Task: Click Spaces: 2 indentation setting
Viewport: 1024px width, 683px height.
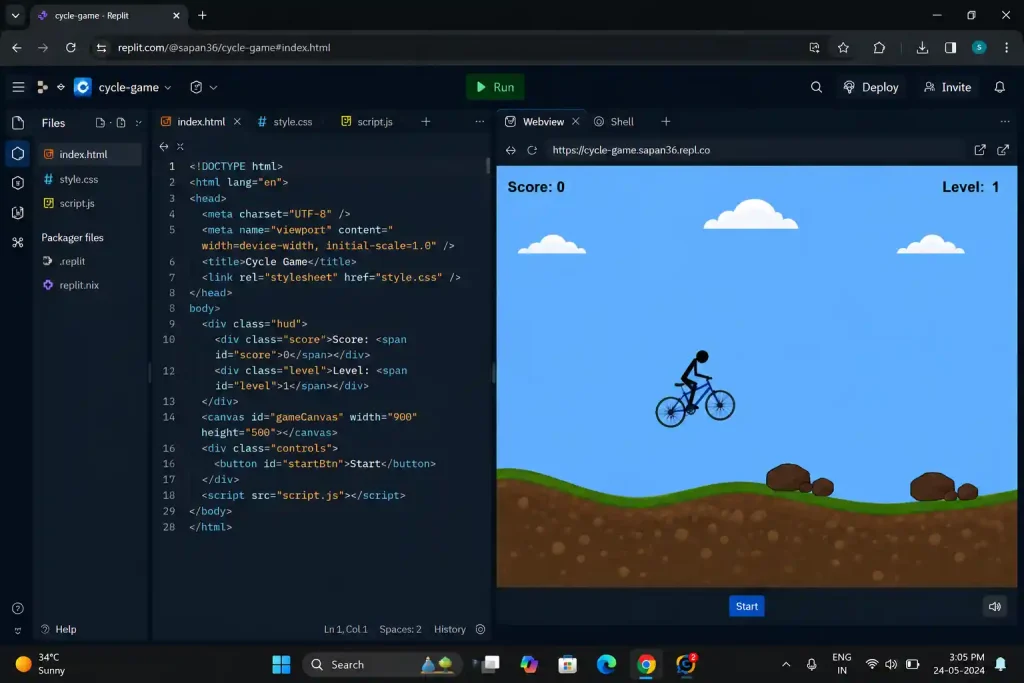Action: coord(400,629)
